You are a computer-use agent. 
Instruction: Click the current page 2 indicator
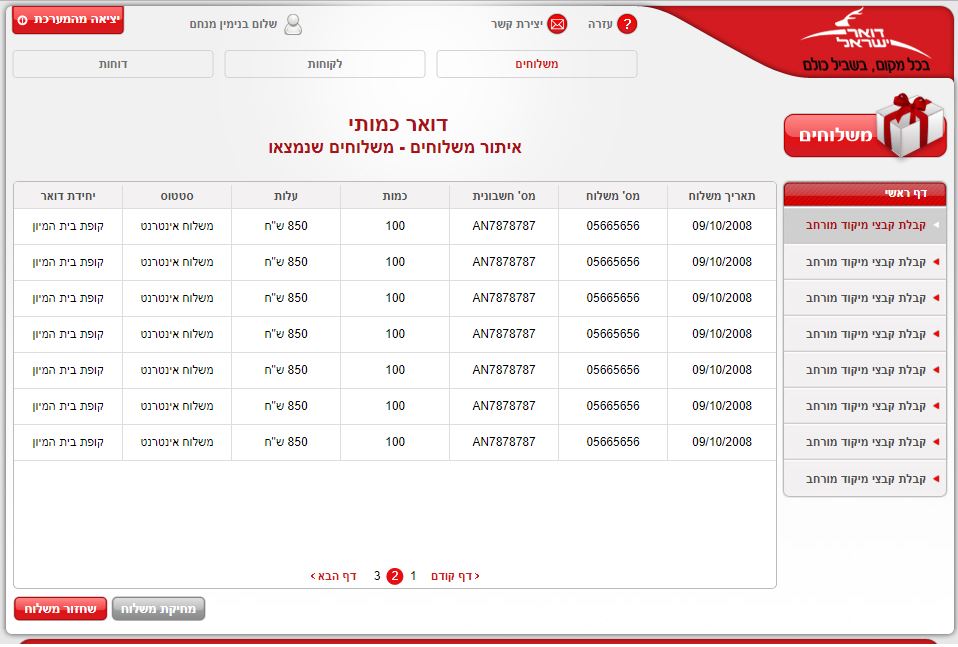(395, 576)
